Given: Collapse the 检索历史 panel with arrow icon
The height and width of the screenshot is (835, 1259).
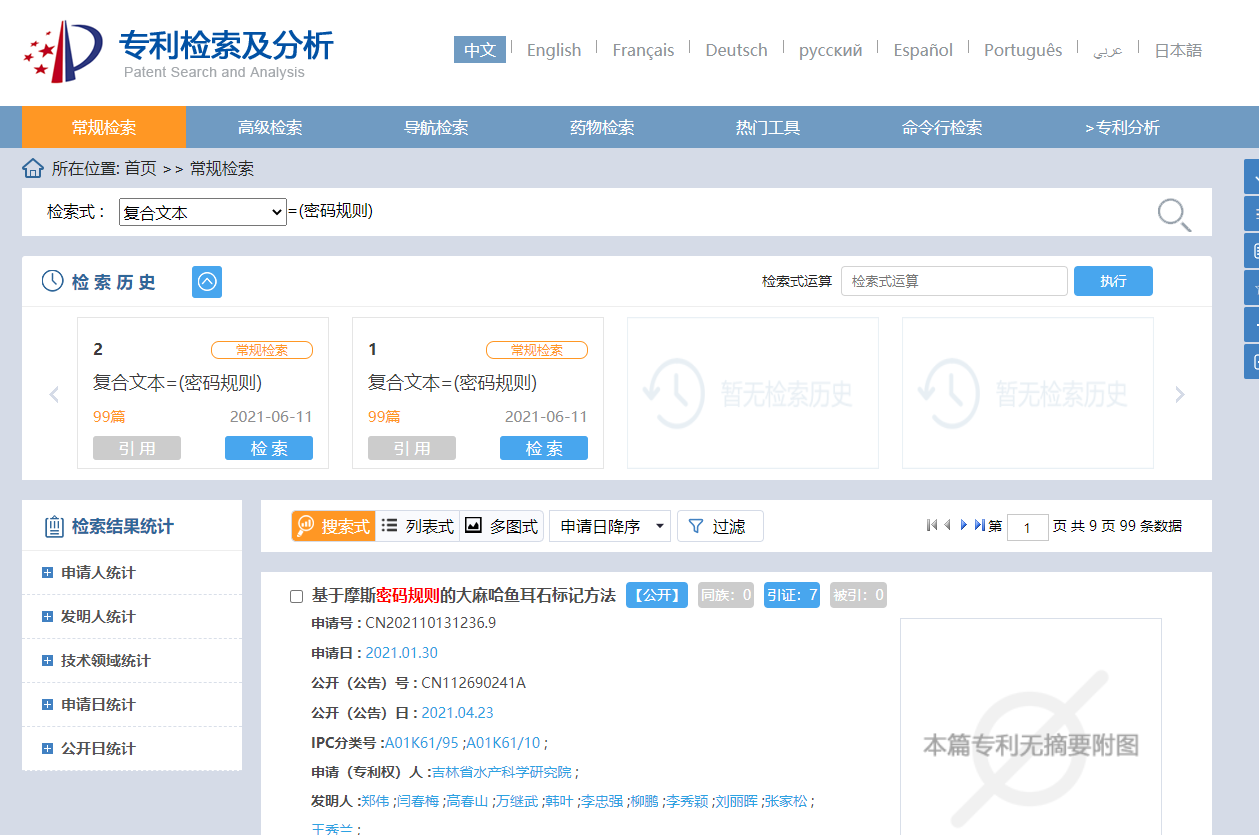Looking at the screenshot, I should pyautogui.click(x=206, y=281).
